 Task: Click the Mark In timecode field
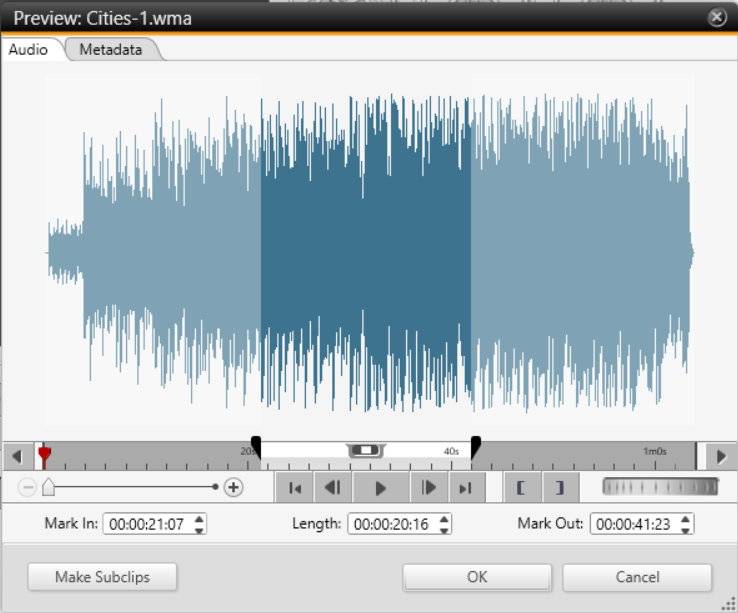coord(147,524)
